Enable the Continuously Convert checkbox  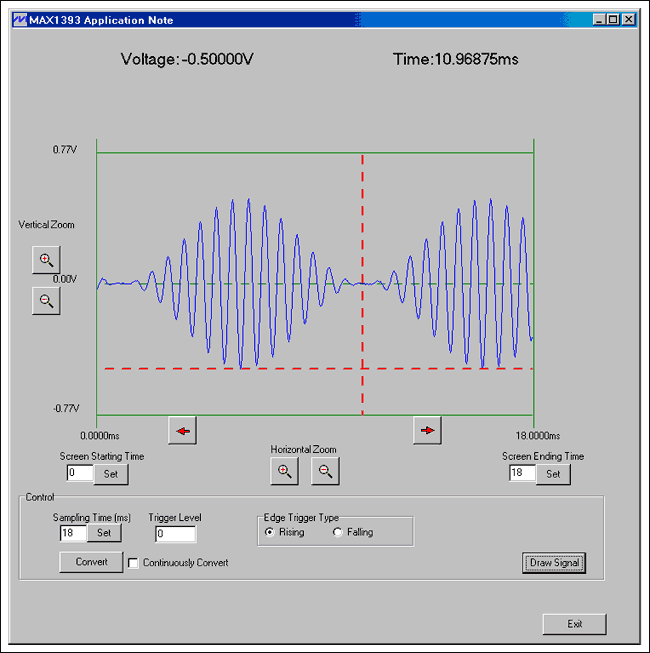click(134, 563)
